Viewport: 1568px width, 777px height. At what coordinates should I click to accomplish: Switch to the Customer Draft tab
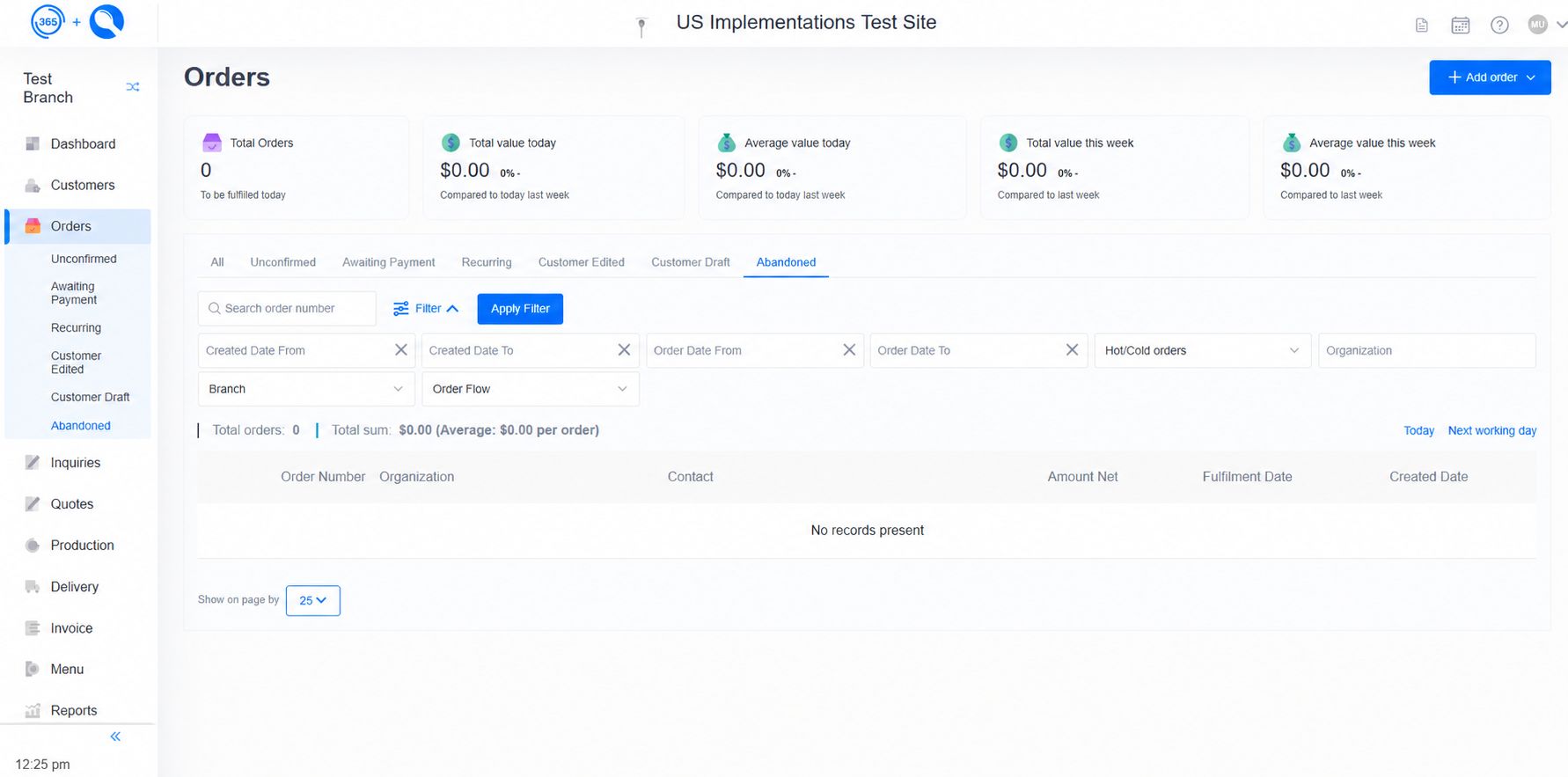pyautogui.click(x=691, y=262)
